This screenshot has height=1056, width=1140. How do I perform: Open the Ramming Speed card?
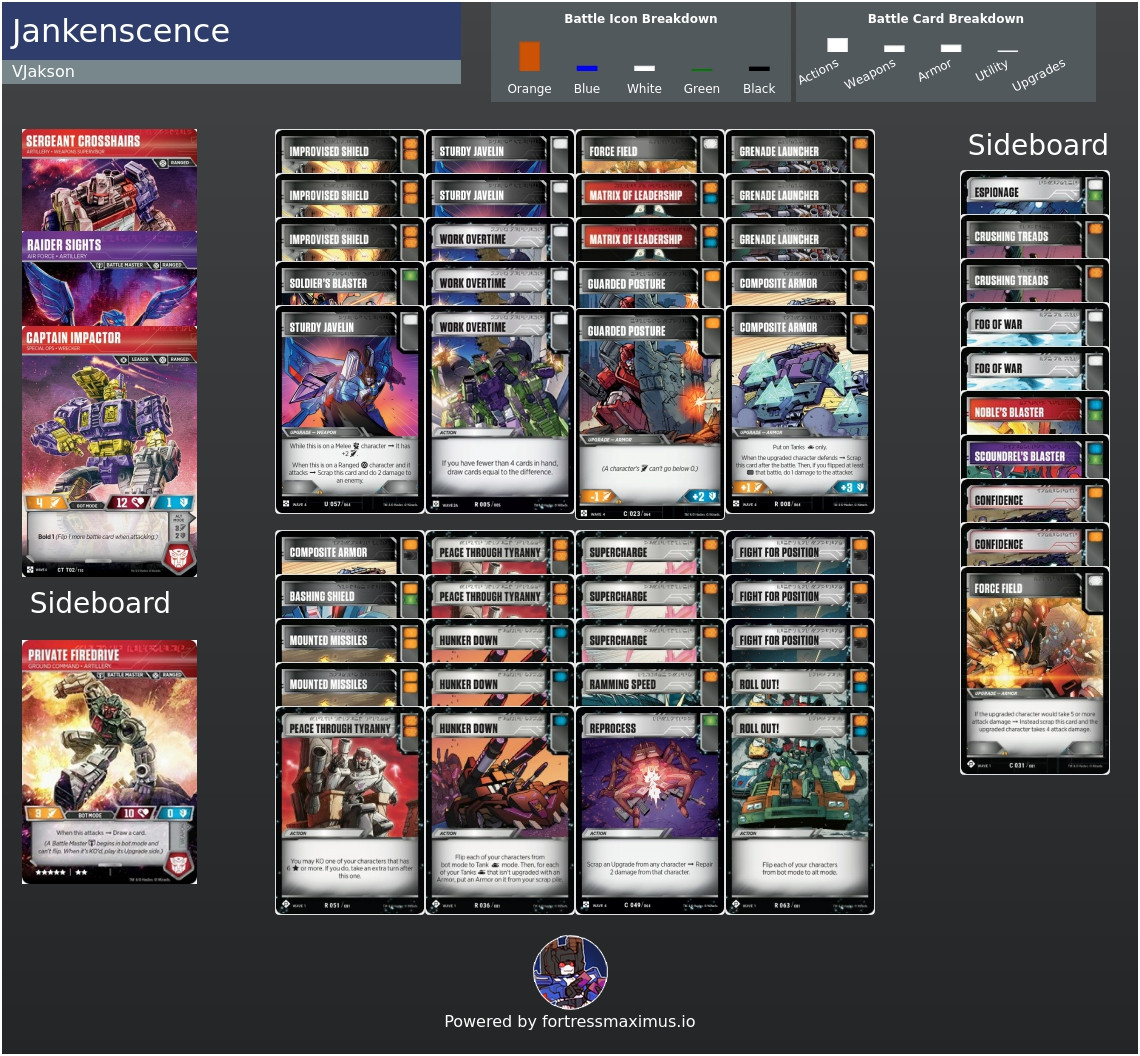point(650,684)
